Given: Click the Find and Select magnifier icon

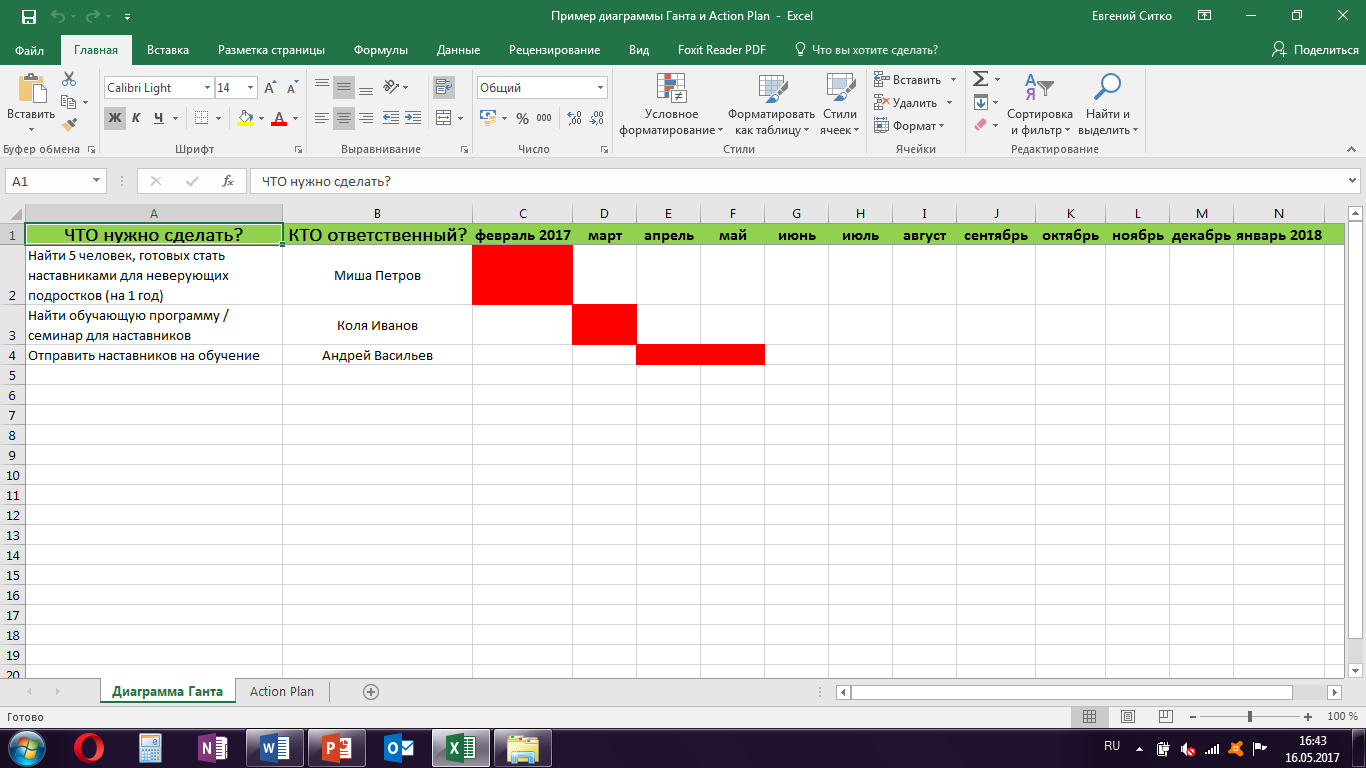Looking at the screenshot, I should 1107,88.
